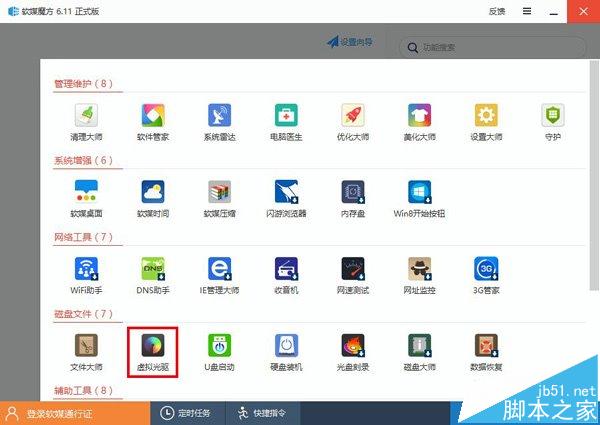Open 定时任务 scheduled tasks

click(188, 413)
